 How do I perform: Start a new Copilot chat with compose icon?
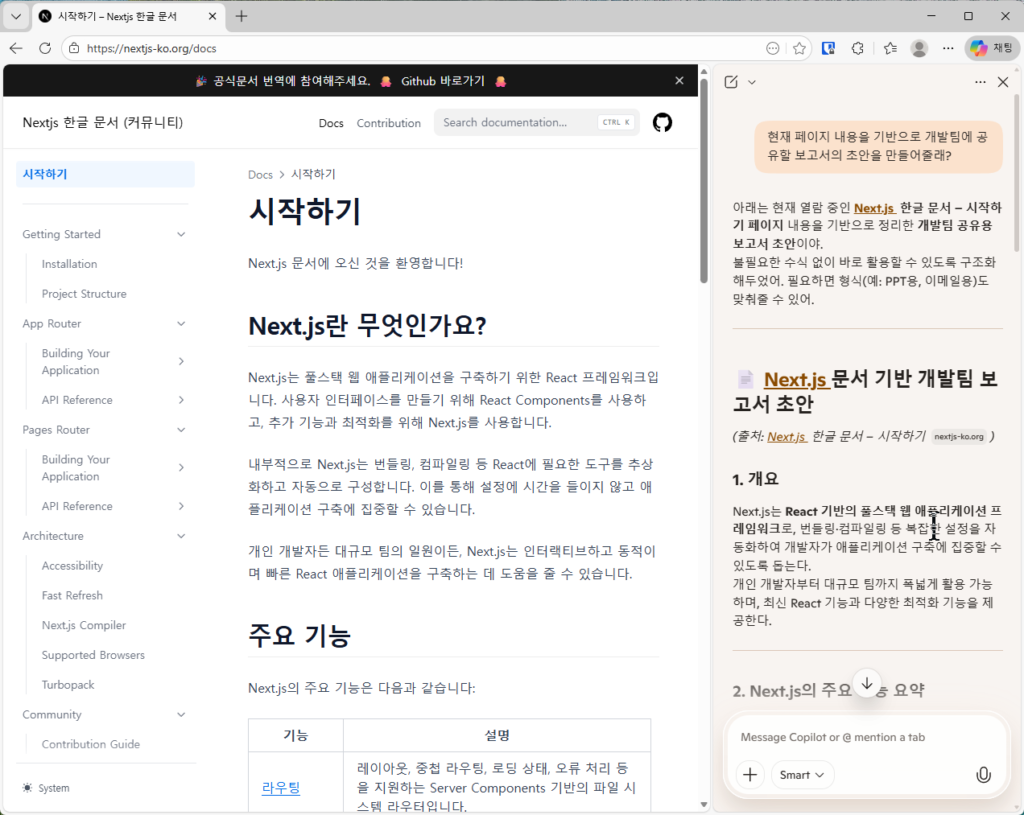[x=731, y=82]
